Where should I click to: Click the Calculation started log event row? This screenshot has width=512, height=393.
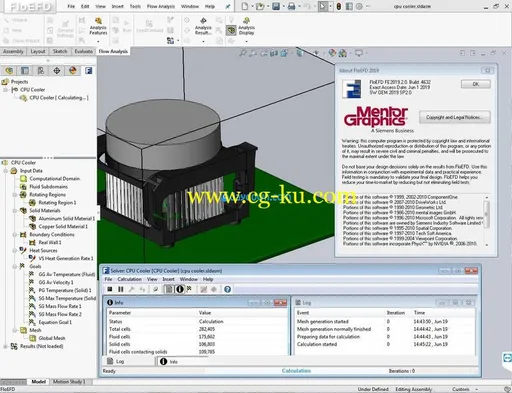click(x=385, y=344)
